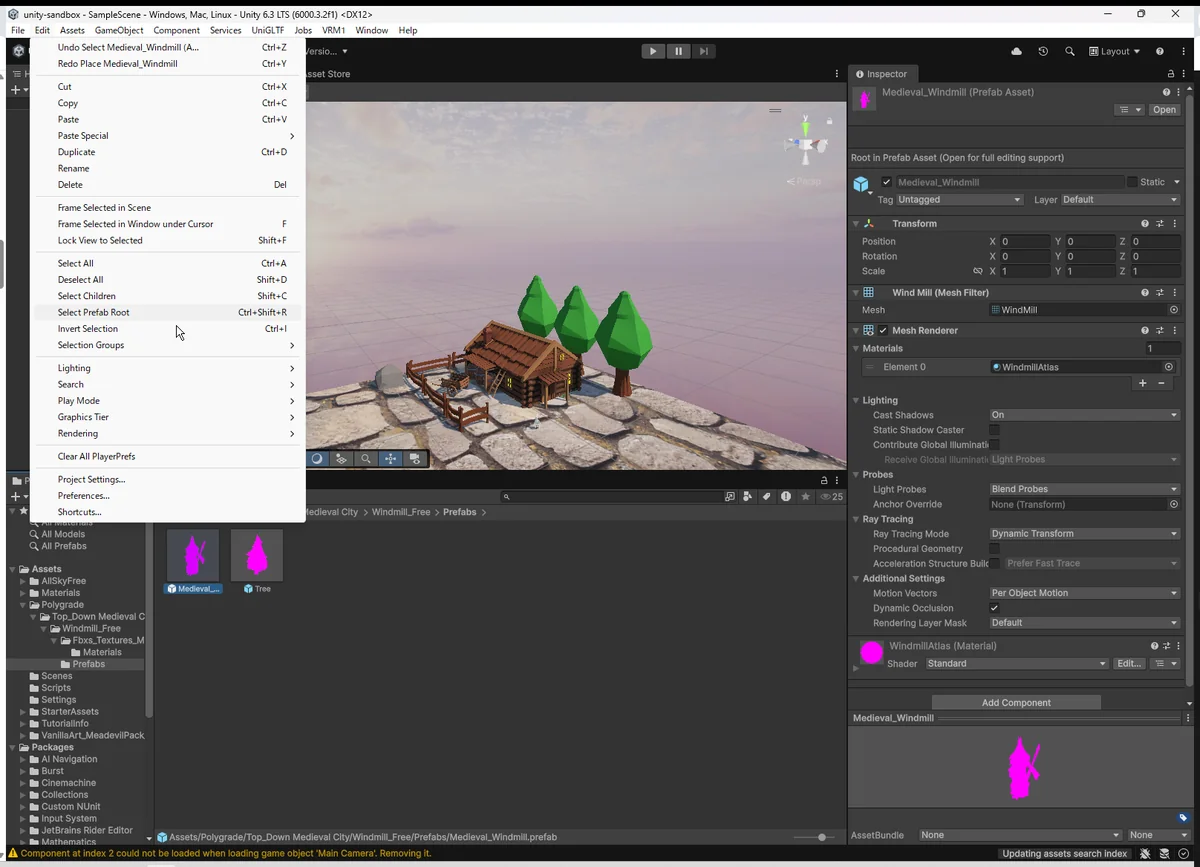Open the Layout dropdown in the toolbar
The image size is (1200, 867).
1115,51
